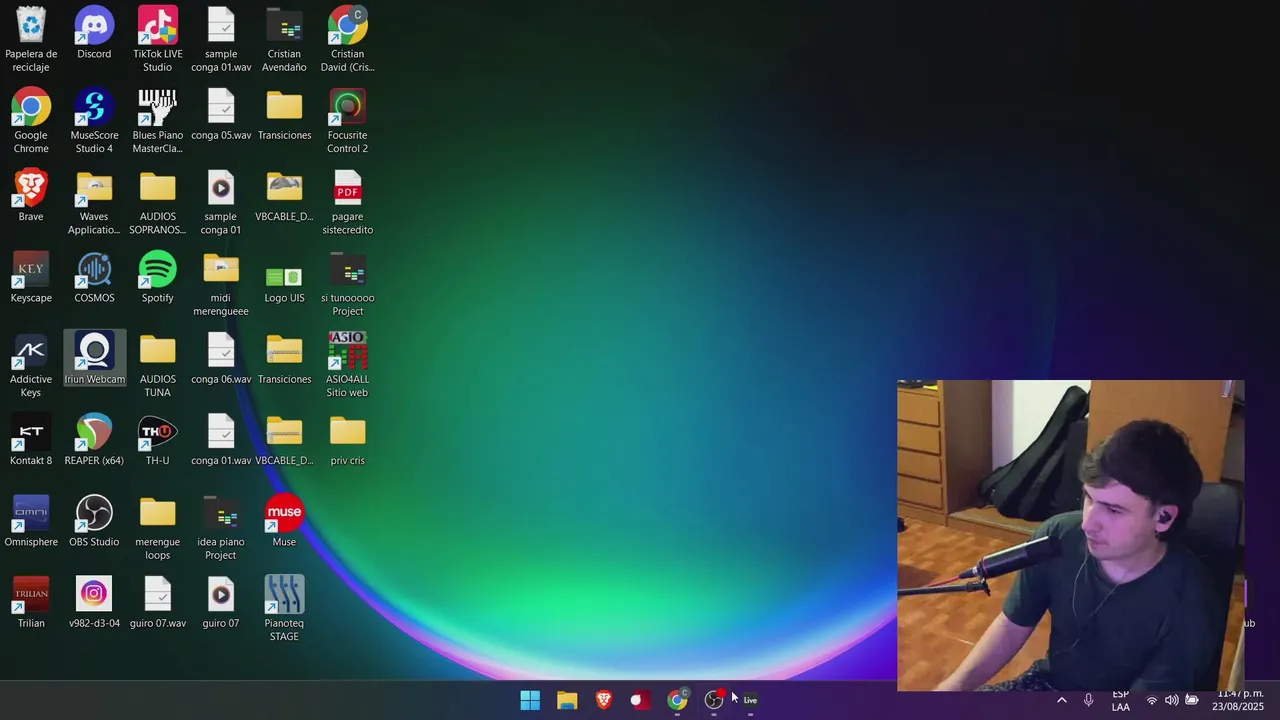The width and height of the screenshot is (1280, 720).
Task: Select the OBS Studio desktop shortcut
Action: pos(94,522)
